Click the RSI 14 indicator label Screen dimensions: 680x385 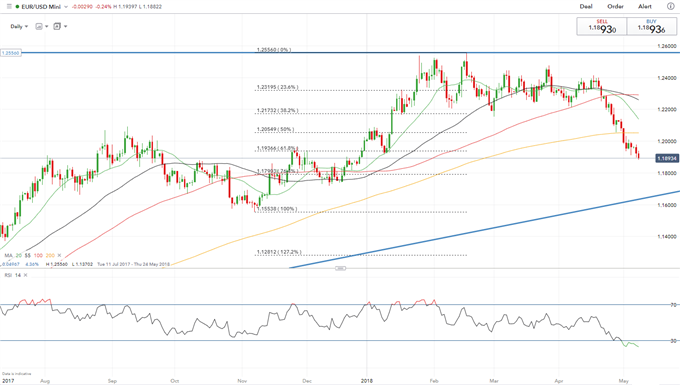coord(13,275)
